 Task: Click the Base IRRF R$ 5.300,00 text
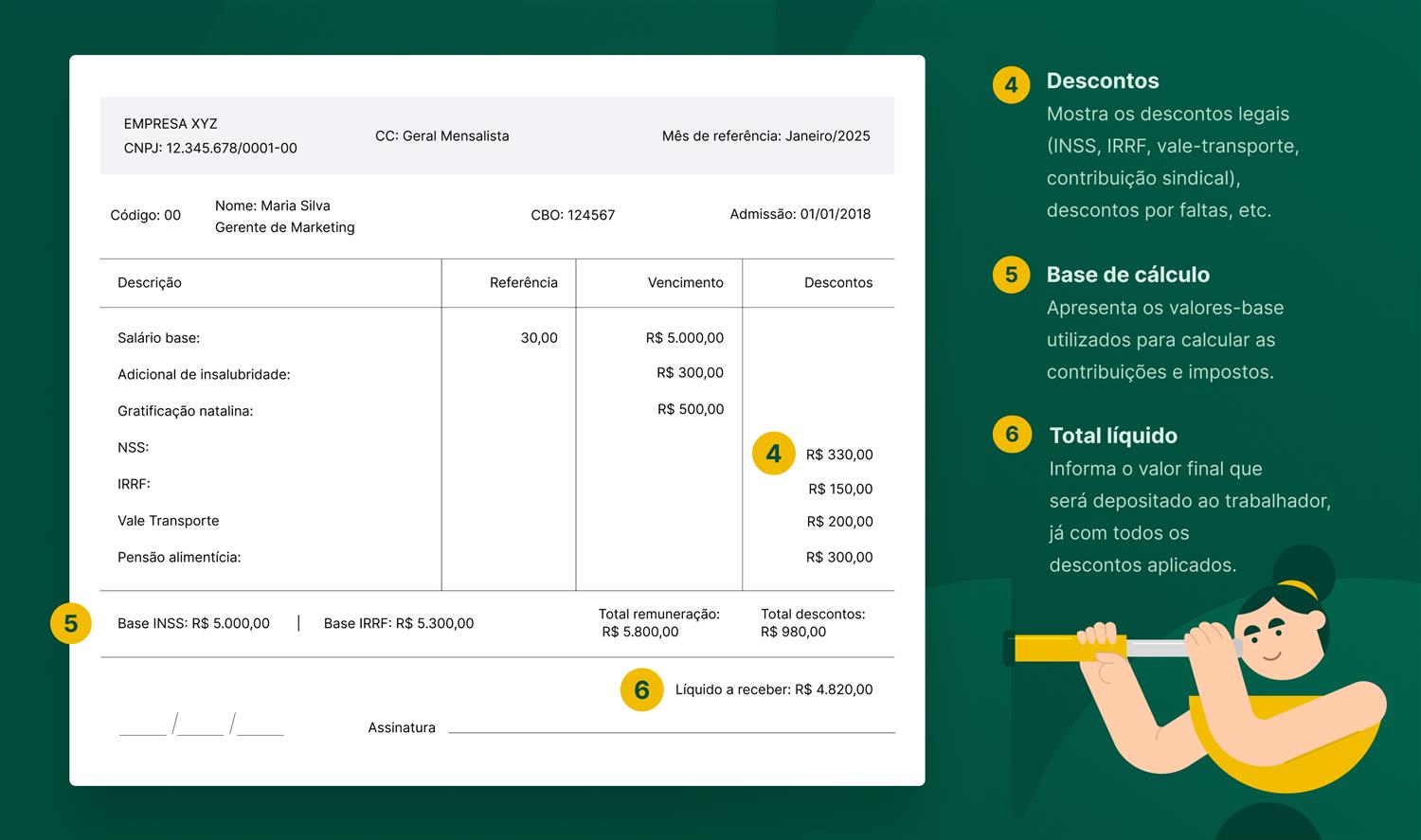pyautogui.click(x=398, y=623)
